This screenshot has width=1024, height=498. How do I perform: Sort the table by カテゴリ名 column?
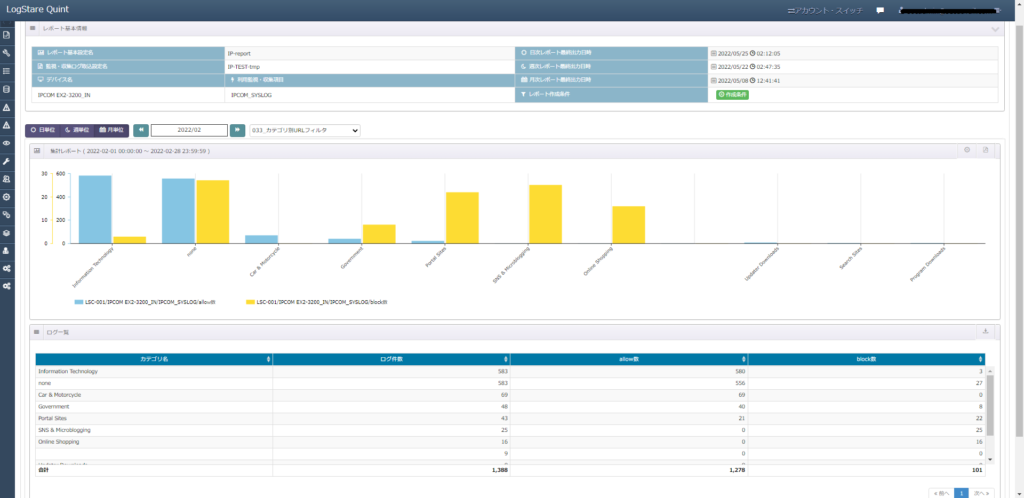coord(154,359)
